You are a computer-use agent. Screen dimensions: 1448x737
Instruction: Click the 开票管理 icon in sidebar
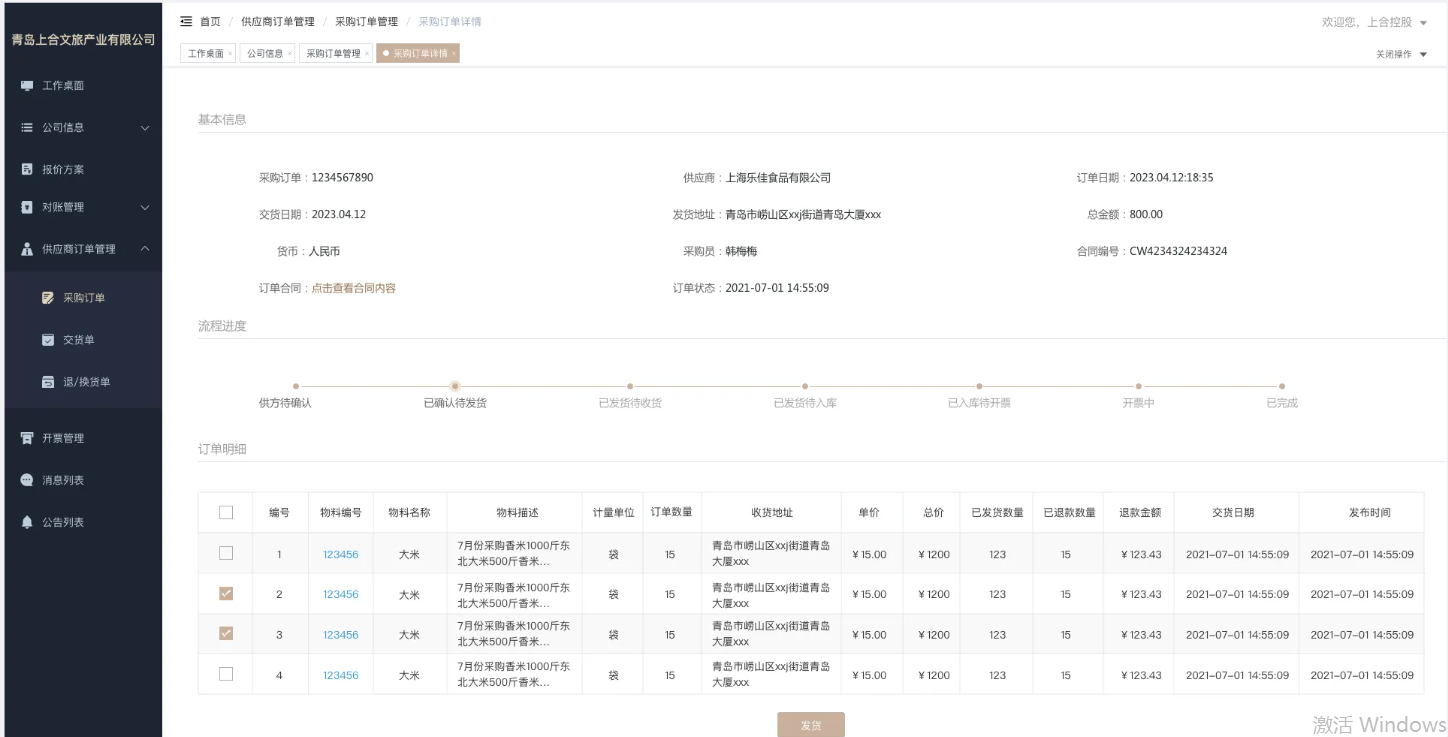(27, 438)
